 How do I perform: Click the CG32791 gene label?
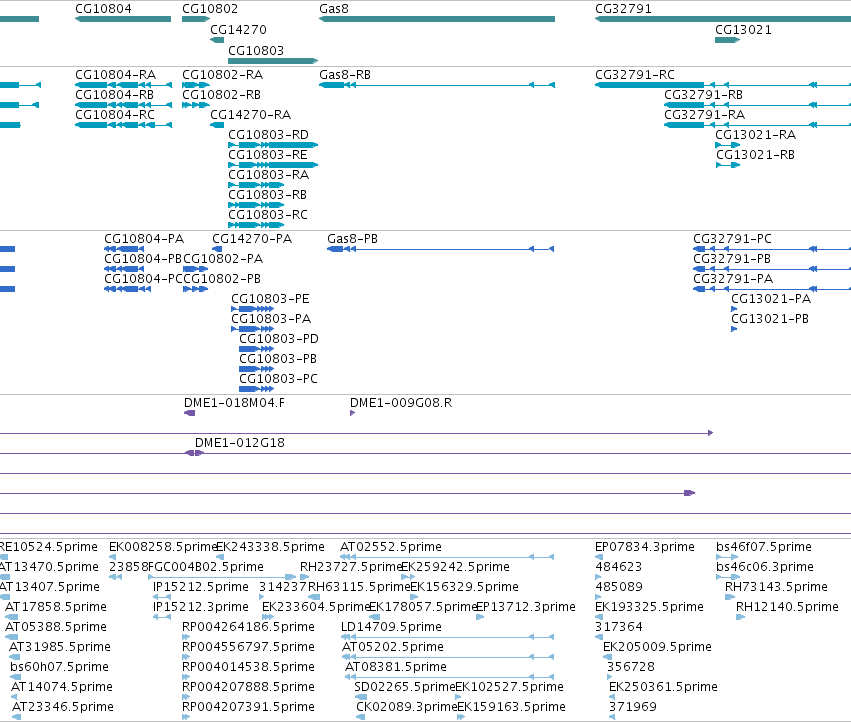coord(623,9)
